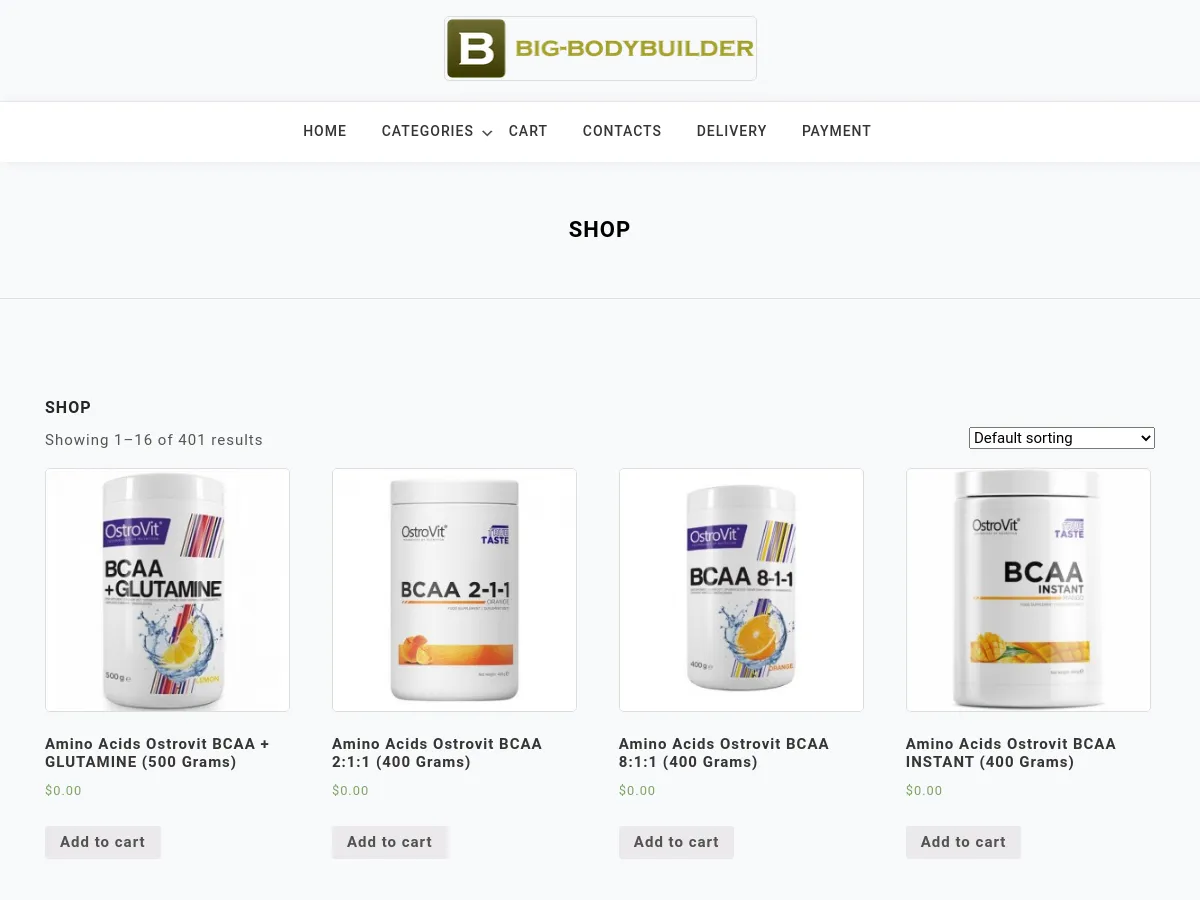Add BCAA 8:1:1 to cart
The height and width of the screenshot is (900, 1200).
coord(677,842)
